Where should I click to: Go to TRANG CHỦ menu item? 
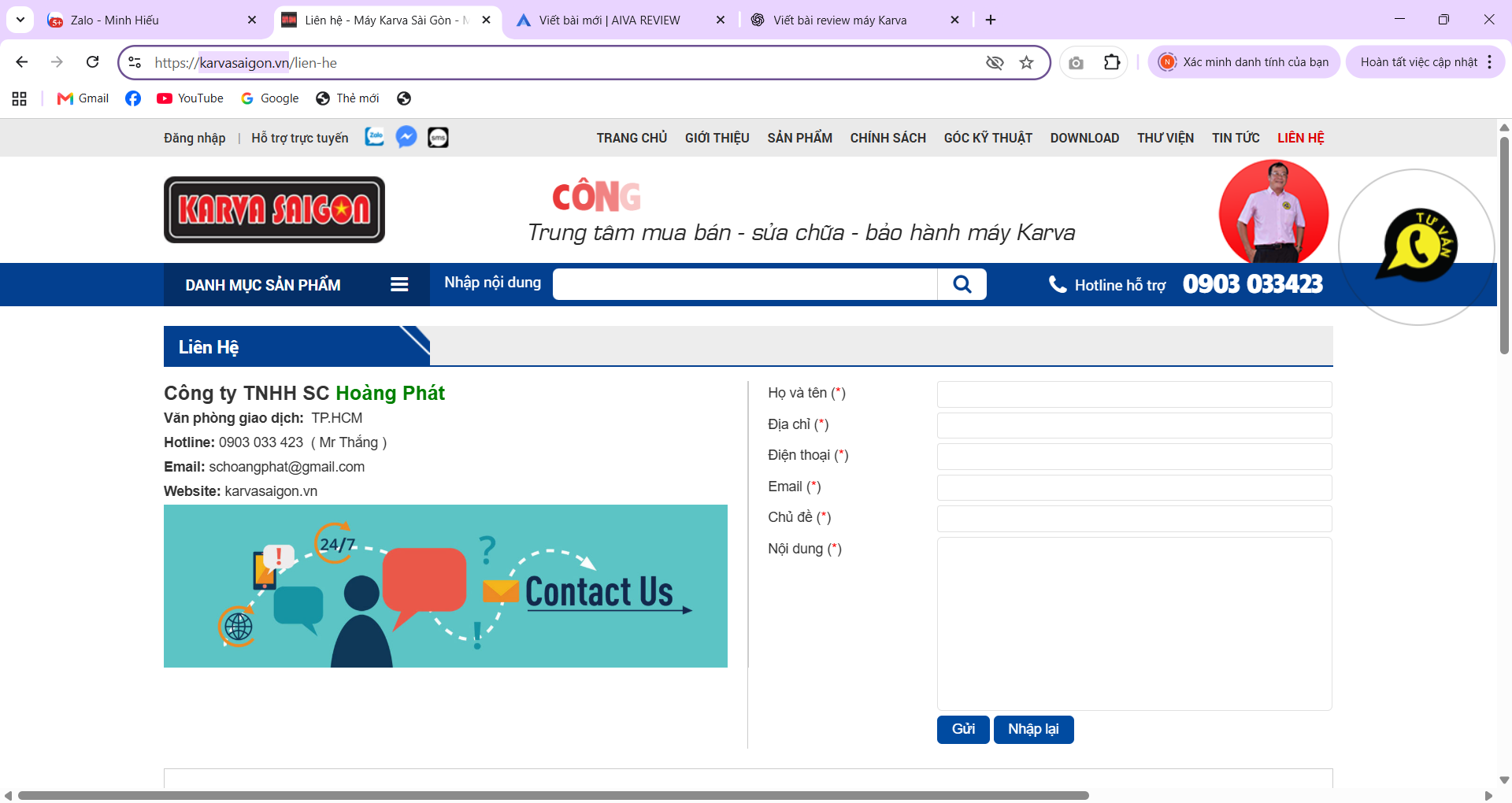tap(632, 138)
